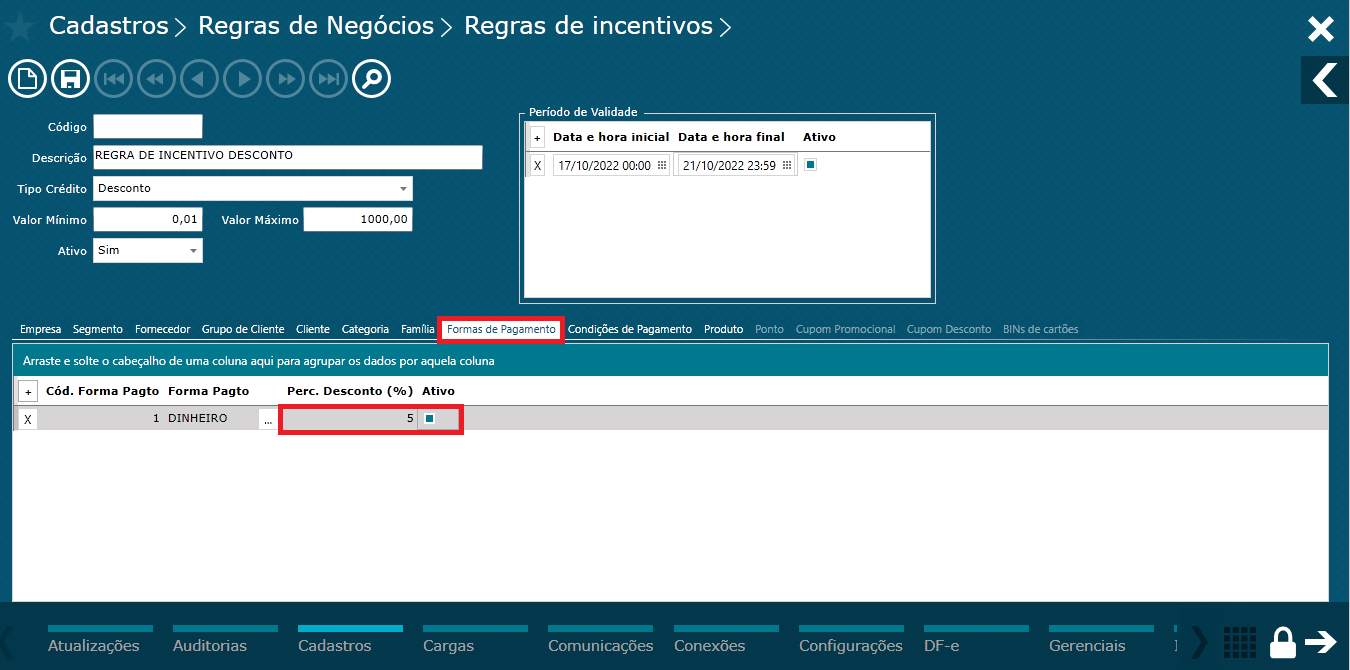Click the Valor Máximo field

point(358,220)
